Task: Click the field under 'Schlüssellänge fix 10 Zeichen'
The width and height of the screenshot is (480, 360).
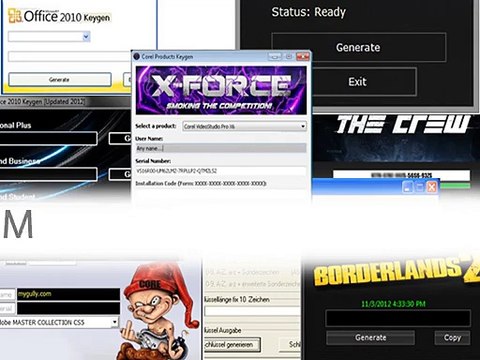Action: point(252,312)
